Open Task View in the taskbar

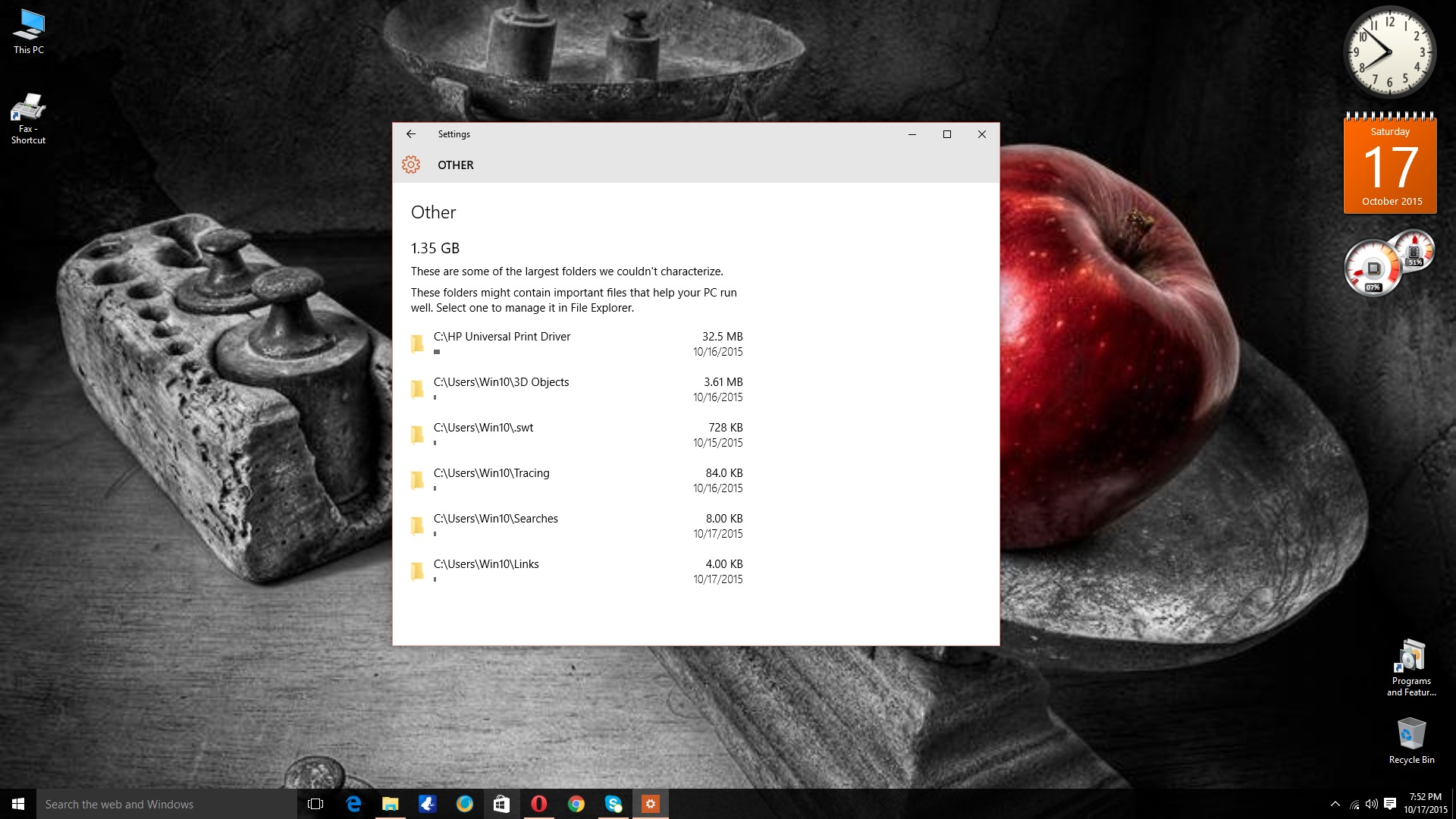pos(315,804)
